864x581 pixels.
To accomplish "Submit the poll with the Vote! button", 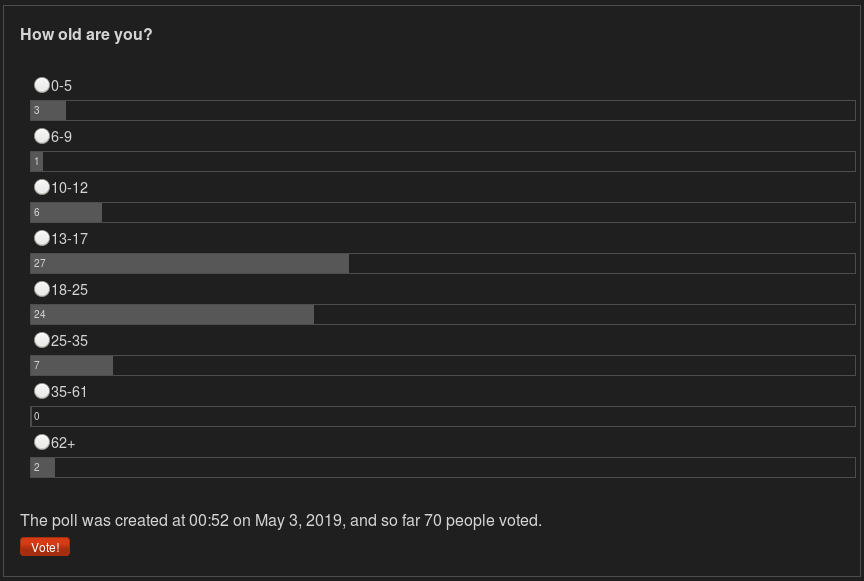I will [45, 547].
